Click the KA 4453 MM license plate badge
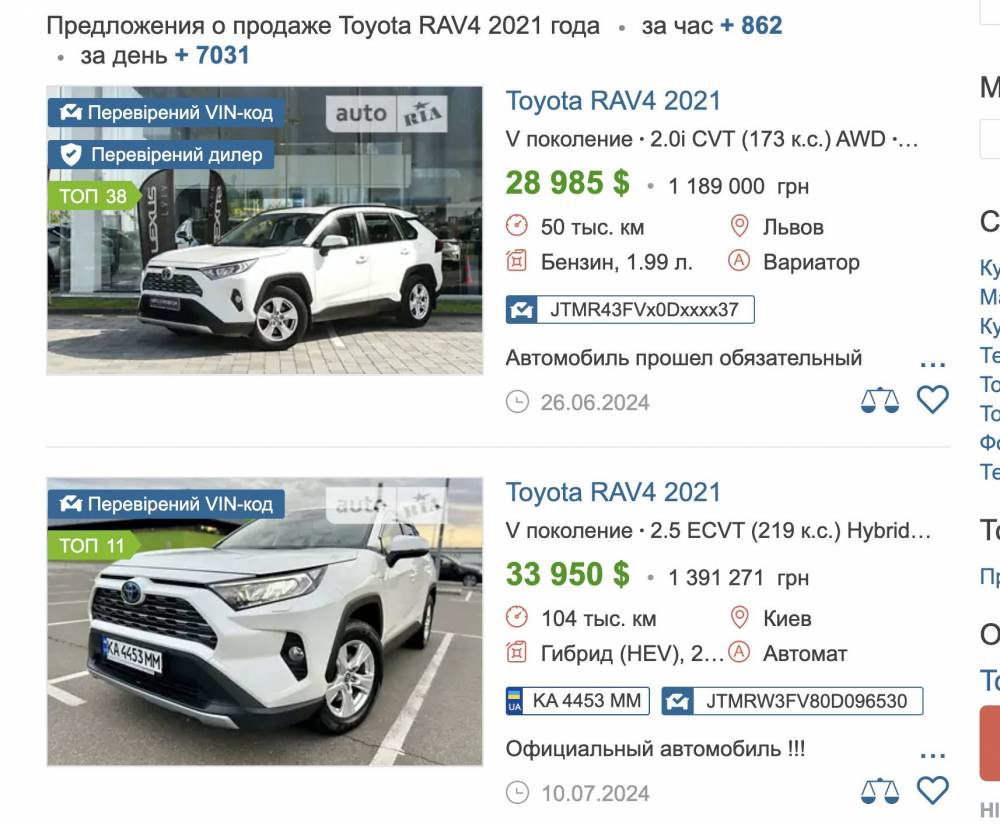This screenshot has height=825, width=1000. [x=578, y=701]
